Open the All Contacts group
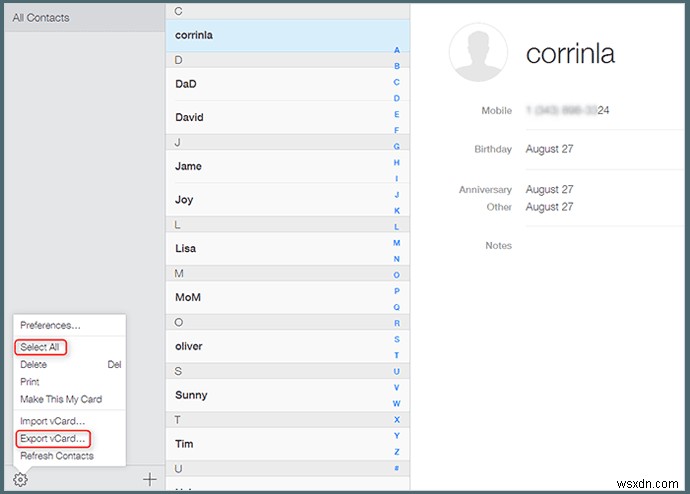This screenshot has height=494, width=690. coord(40,17)
